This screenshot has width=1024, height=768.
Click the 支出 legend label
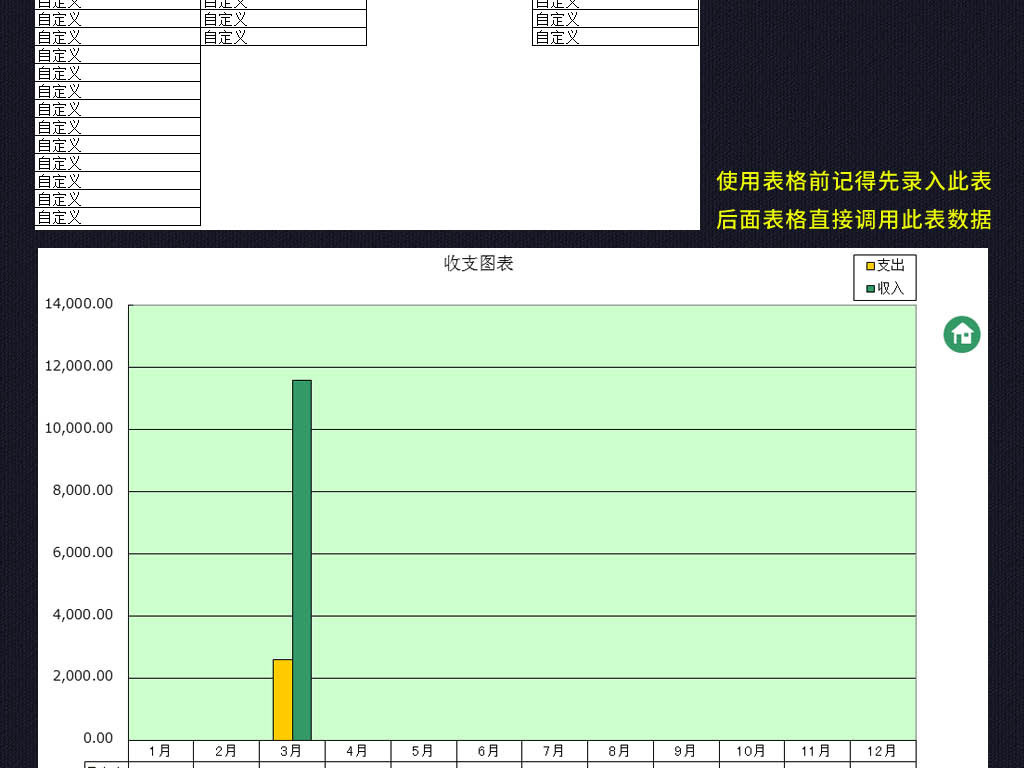tap(890, 265)
